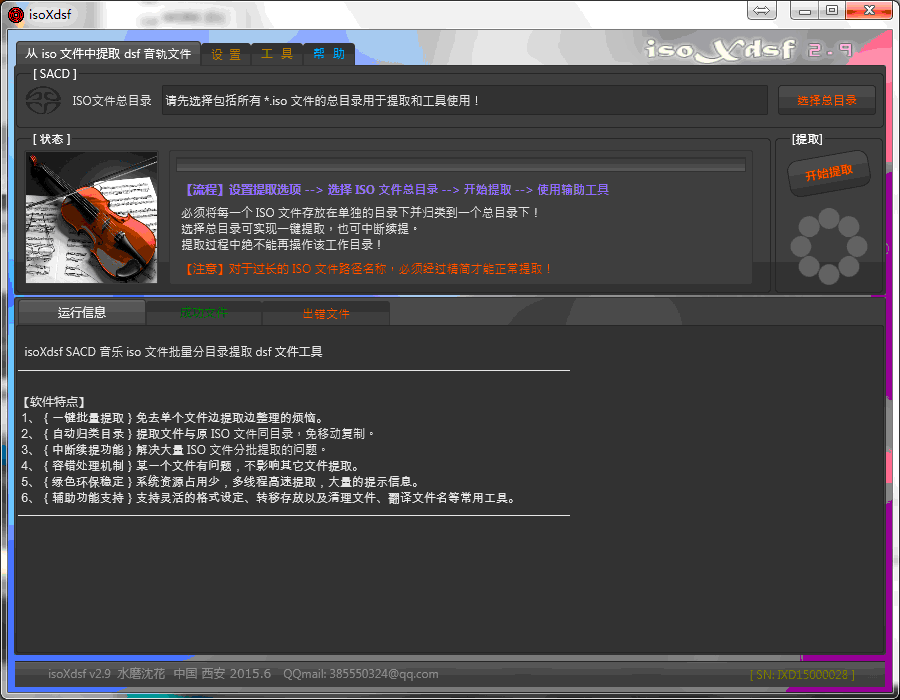Click the ISO directory path field

tap(465, 100)
